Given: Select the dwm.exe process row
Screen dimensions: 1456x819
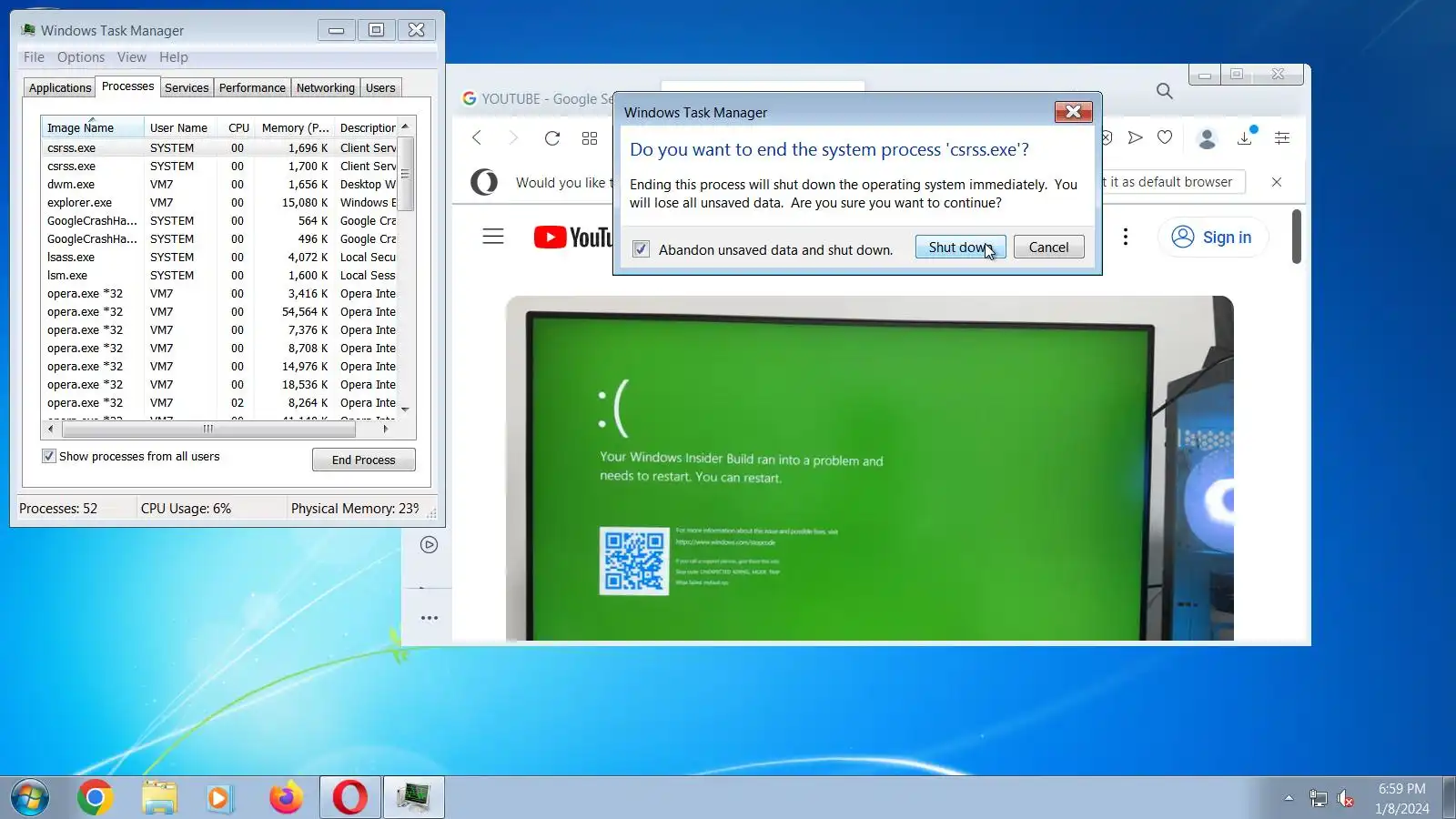Looking at the screenshot, I should (x=218, y=185).
